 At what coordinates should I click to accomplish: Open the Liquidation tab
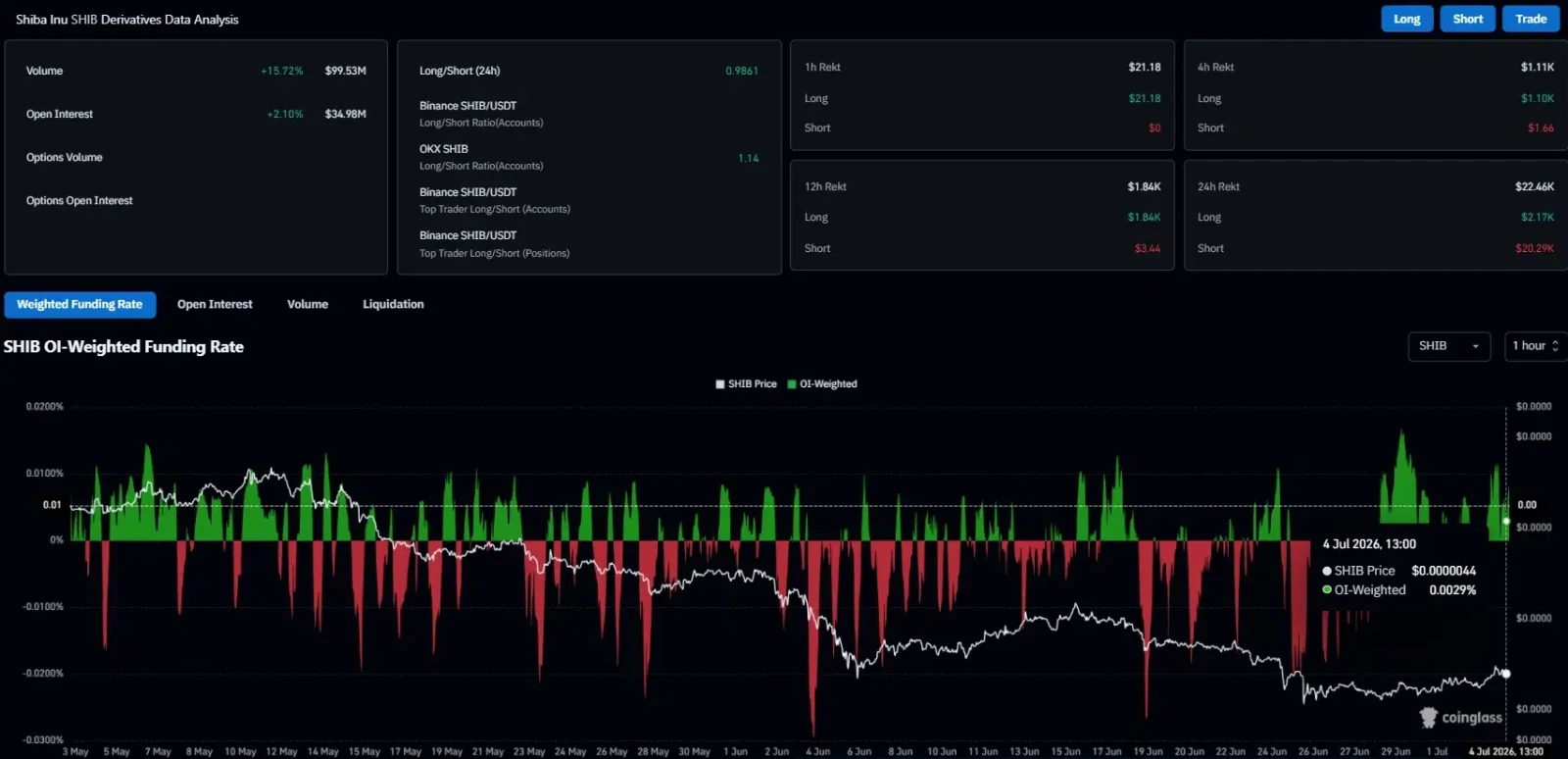tap(393, 304)
